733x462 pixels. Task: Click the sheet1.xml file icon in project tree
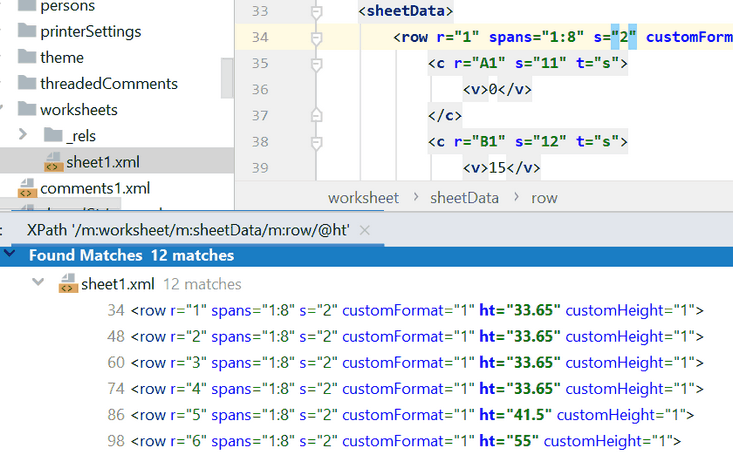tap(52, 162)
